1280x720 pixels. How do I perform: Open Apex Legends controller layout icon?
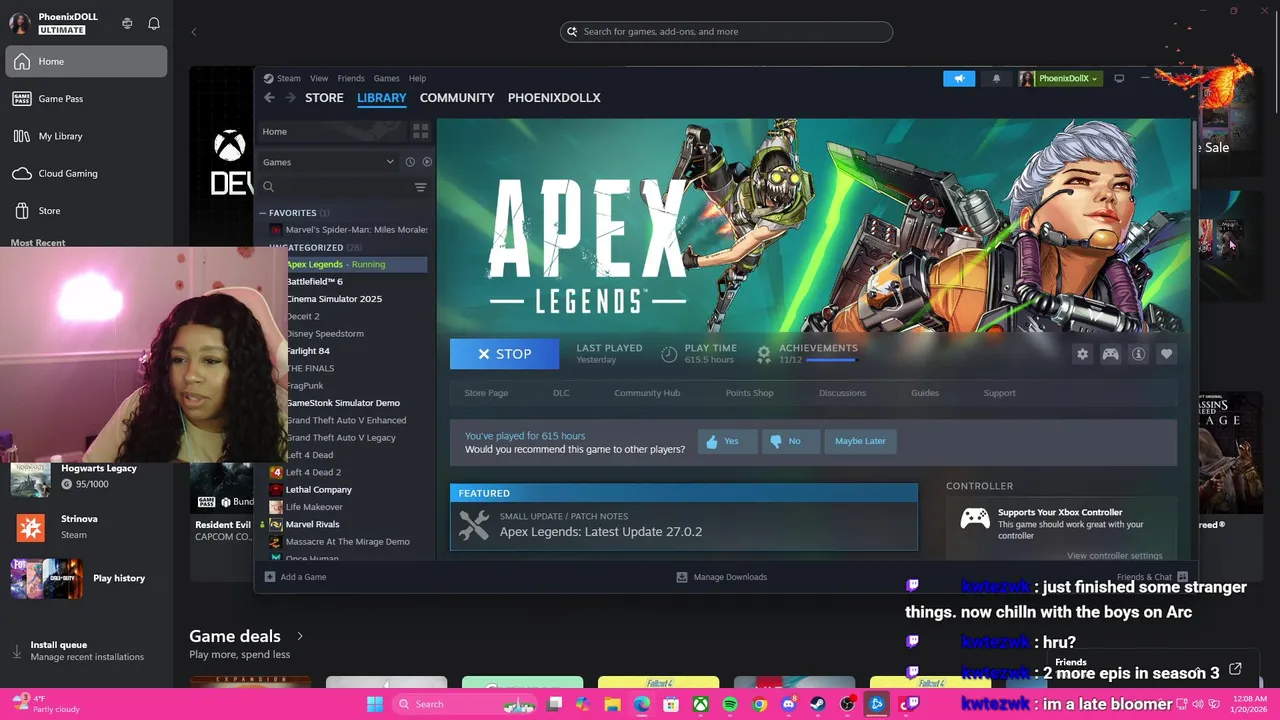(1110, 354)
